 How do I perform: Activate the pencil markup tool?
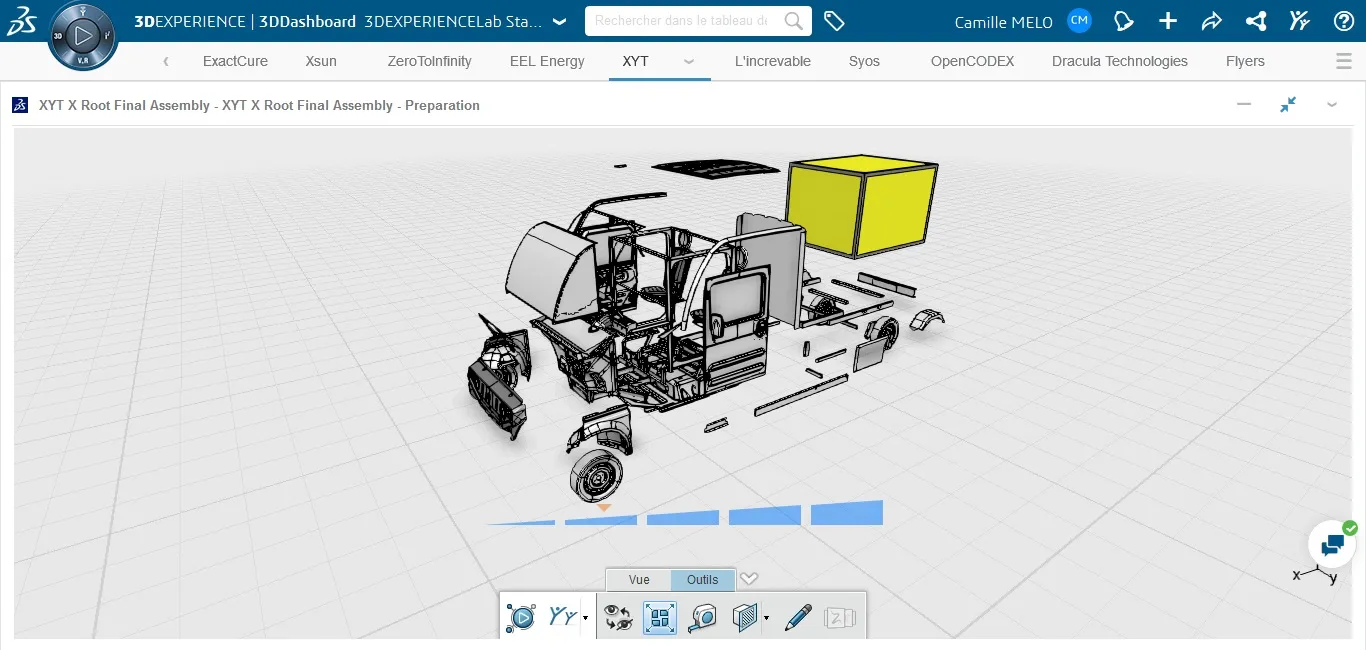(797, 617)
